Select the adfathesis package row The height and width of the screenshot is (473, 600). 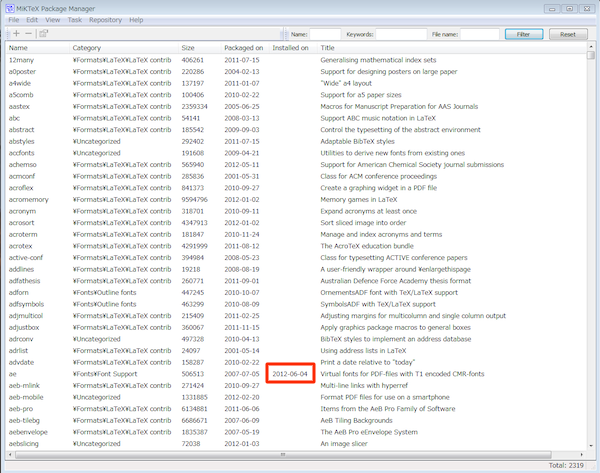[296, 281]
